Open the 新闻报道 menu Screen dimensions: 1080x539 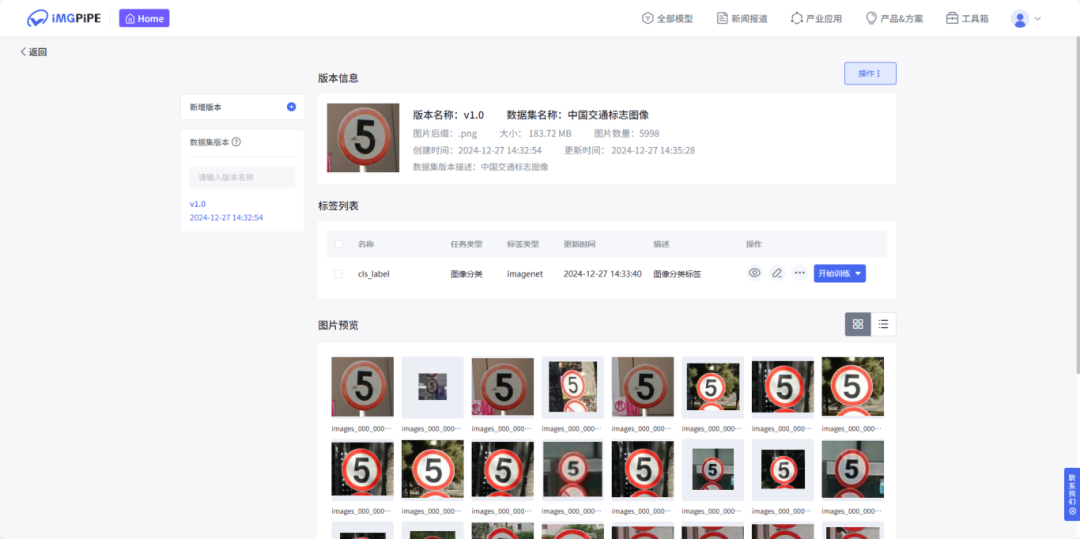point(742,19)
